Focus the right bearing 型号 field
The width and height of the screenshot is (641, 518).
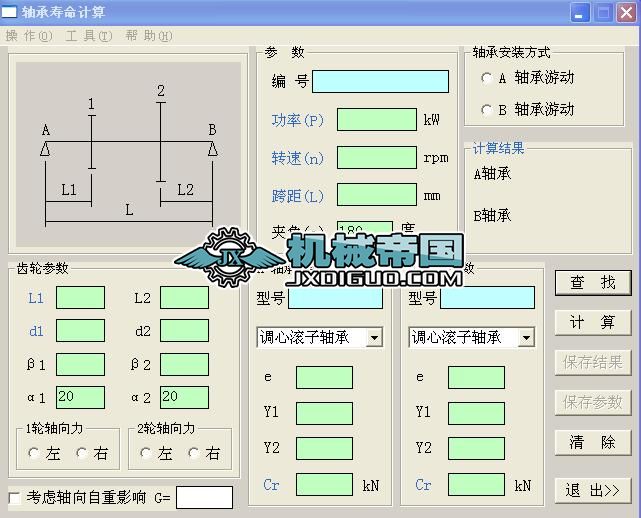pos(488,298)
